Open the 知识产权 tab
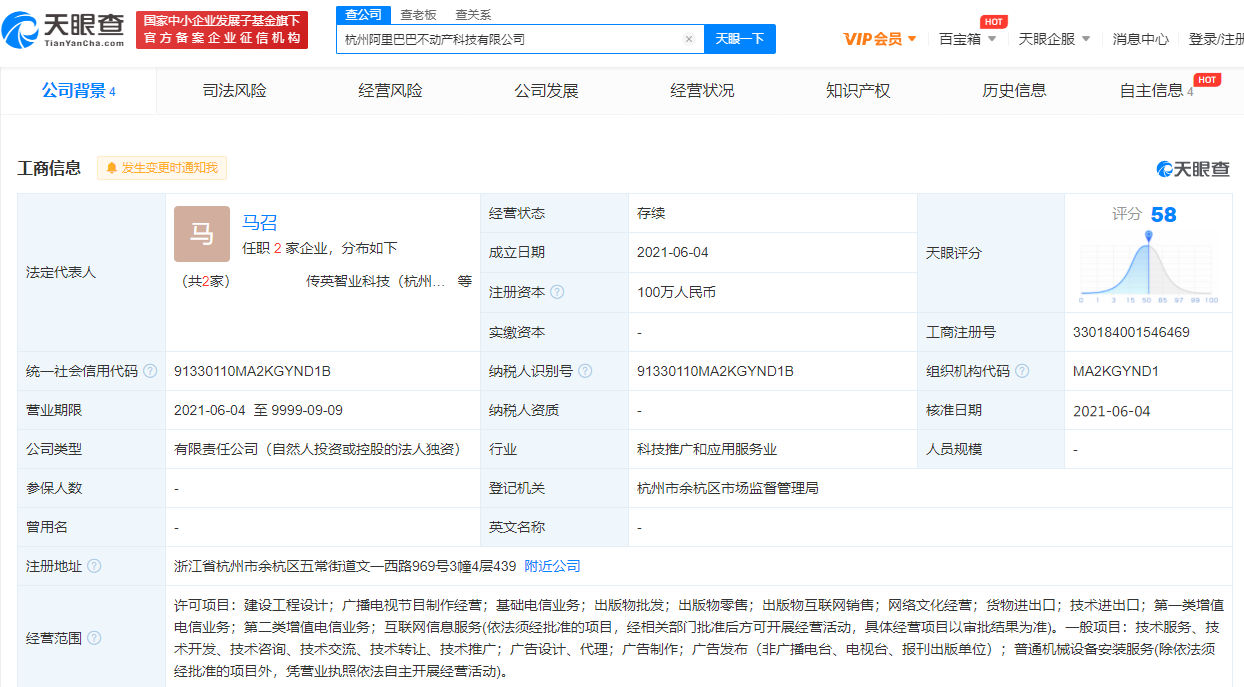 (857, 91)
